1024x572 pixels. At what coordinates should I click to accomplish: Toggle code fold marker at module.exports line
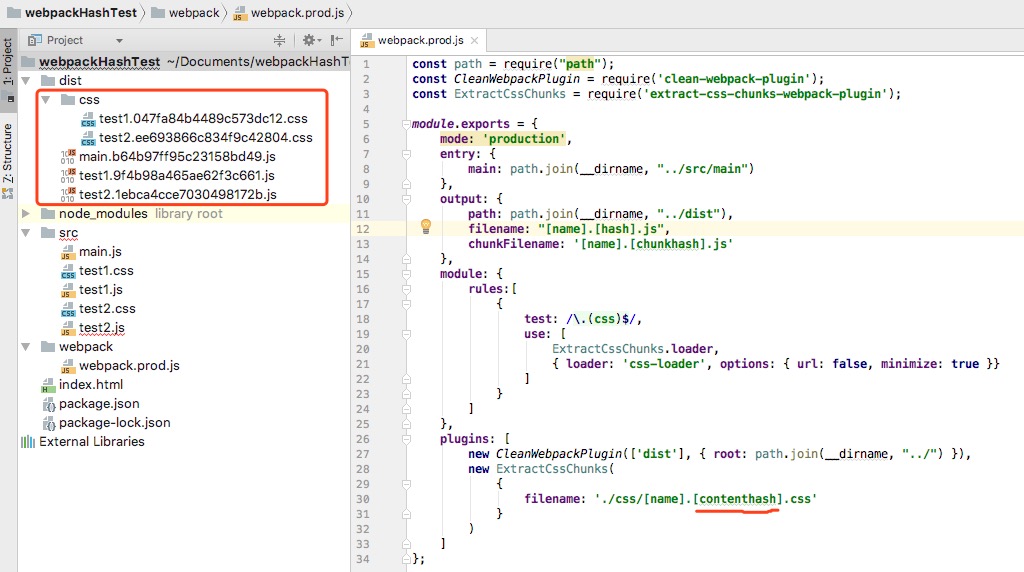click(407, 124)
